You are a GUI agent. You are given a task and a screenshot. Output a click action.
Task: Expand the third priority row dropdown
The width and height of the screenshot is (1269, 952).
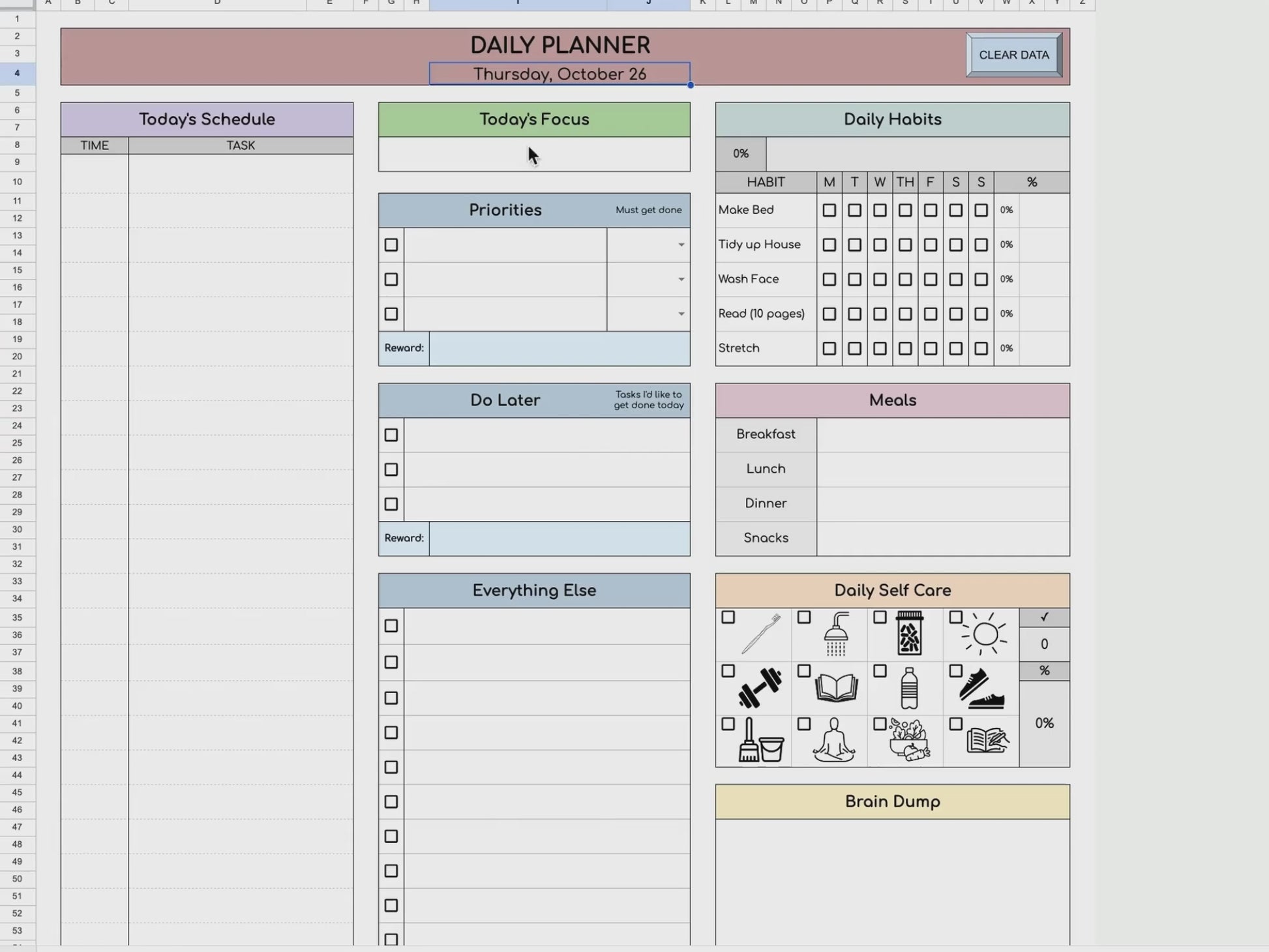pyautogui.click(x=681, y=314)
